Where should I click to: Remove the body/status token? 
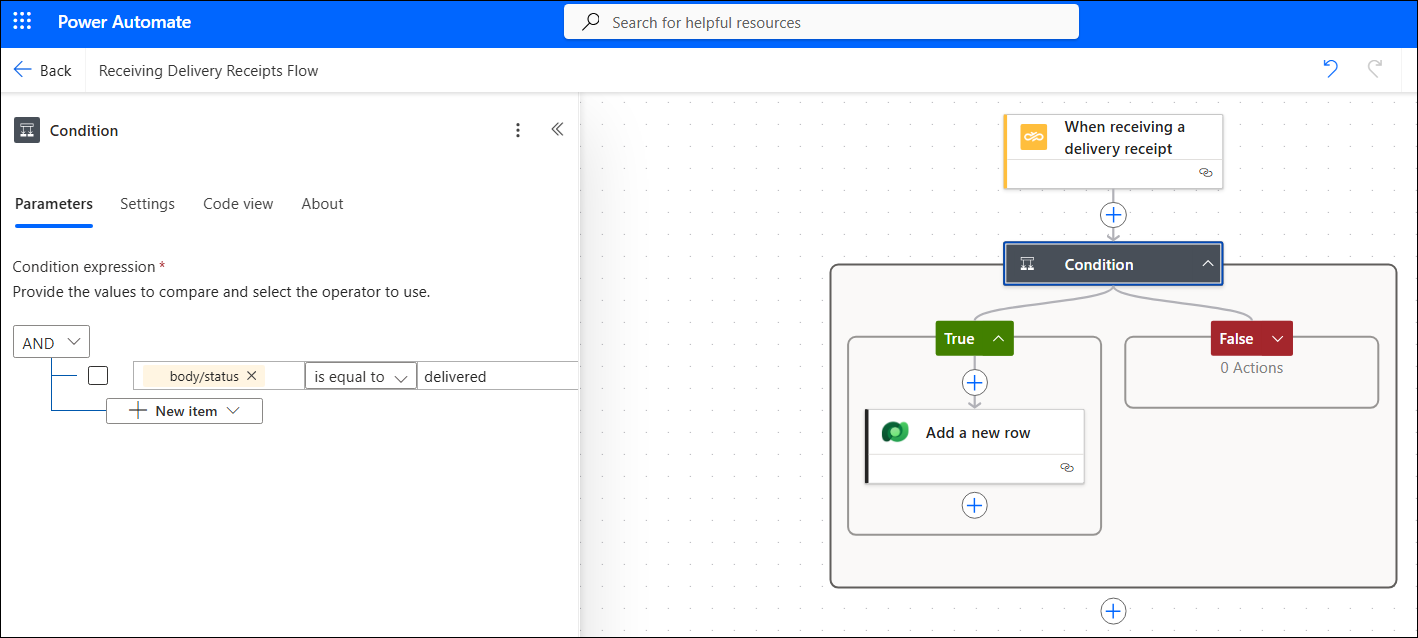point(252,376)
